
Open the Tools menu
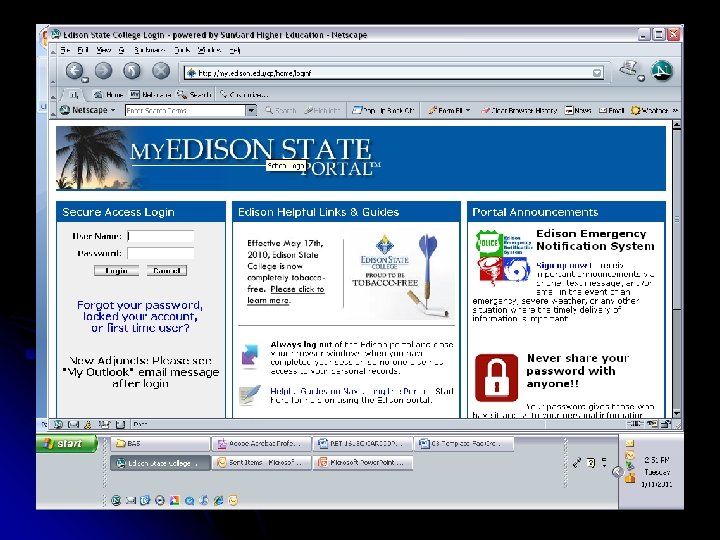tap(182, 50)
